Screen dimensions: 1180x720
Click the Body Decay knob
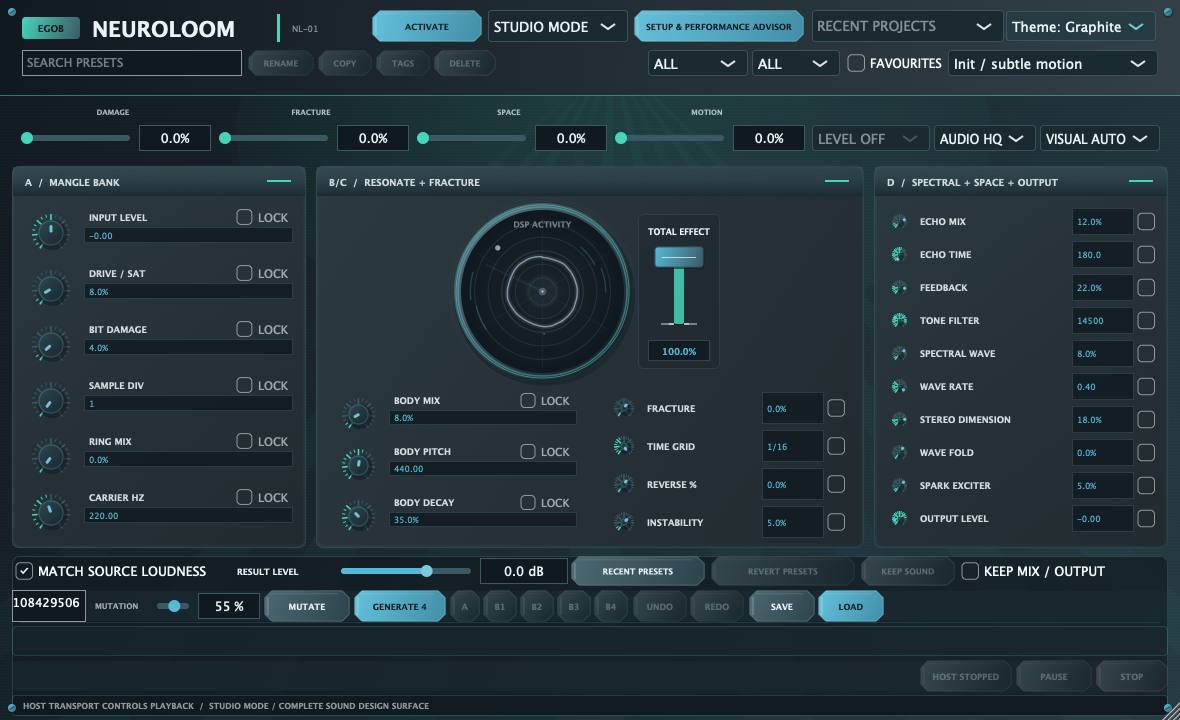coord(357,516)
